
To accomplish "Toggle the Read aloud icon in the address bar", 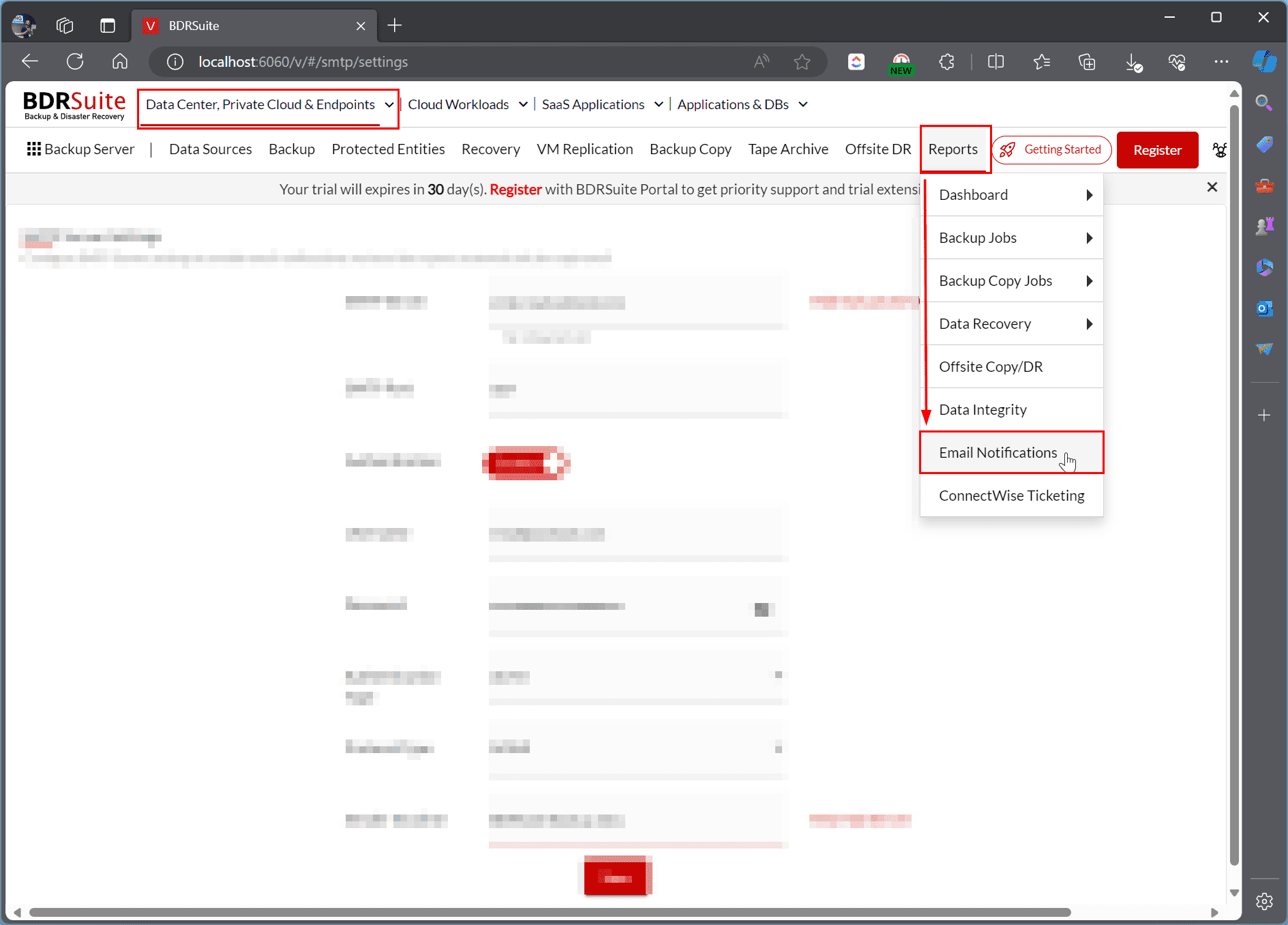I will click(762, 62).
